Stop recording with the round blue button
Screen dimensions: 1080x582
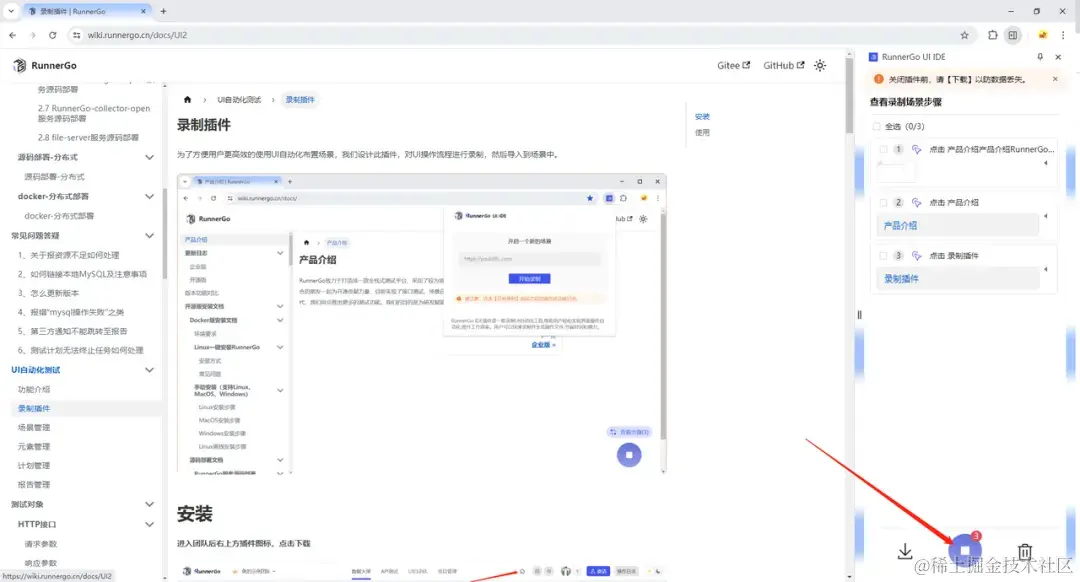[965, 549]
